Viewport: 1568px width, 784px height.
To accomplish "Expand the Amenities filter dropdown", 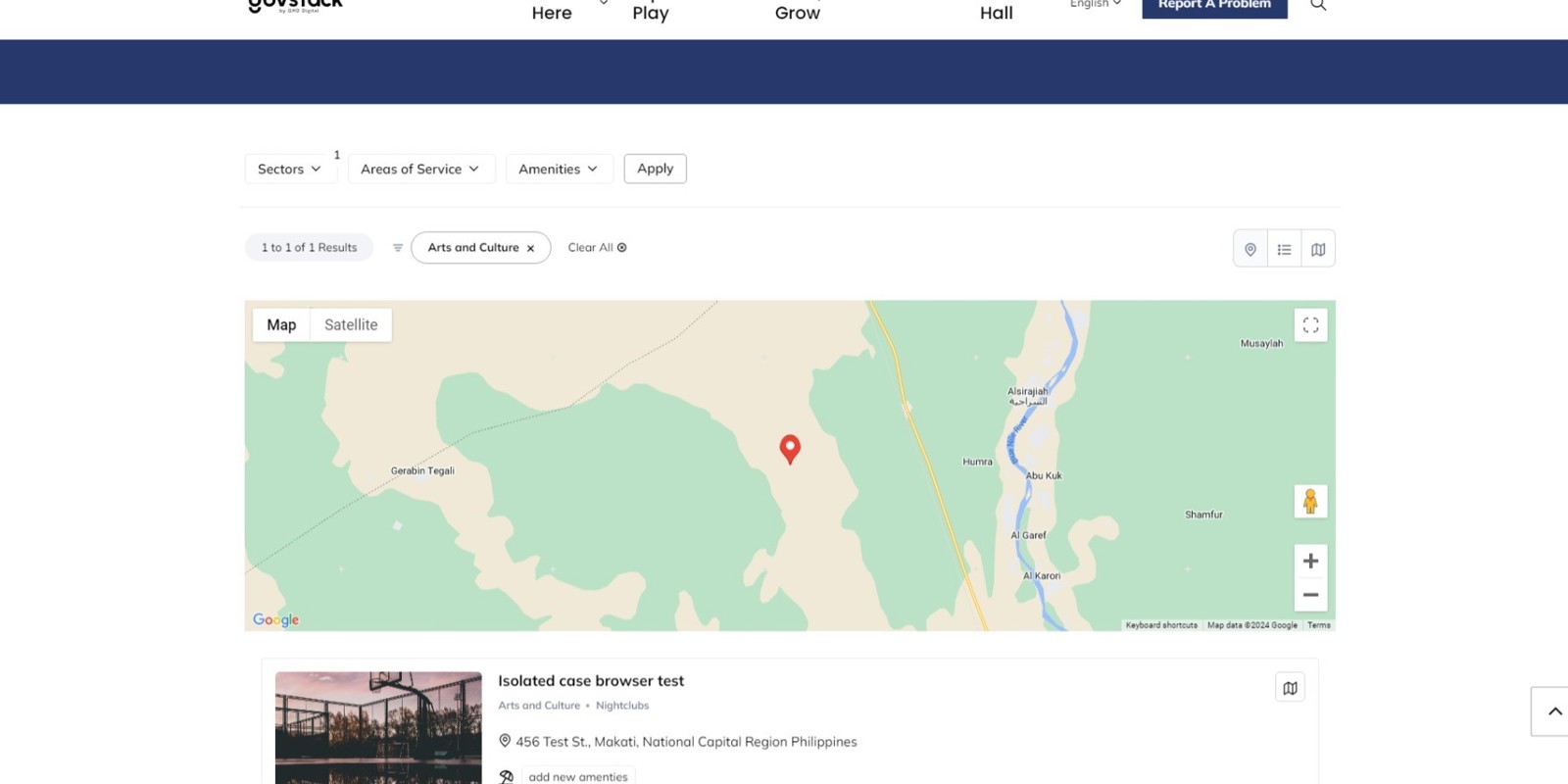I will click(559, 169).
